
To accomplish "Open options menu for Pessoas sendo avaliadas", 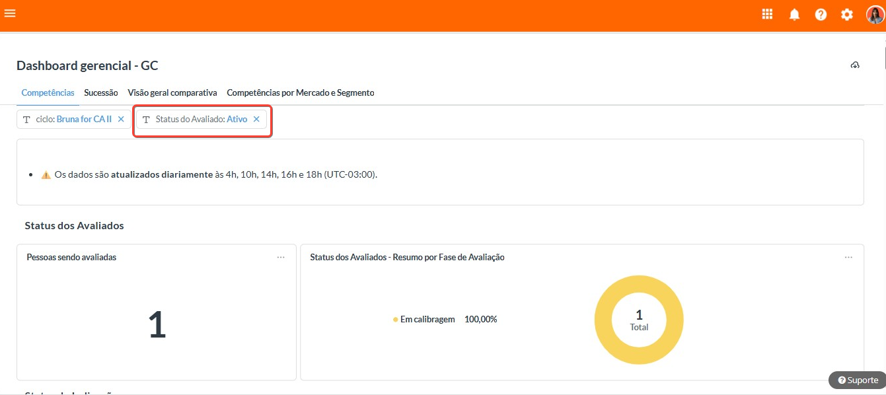I will (281, 257).
